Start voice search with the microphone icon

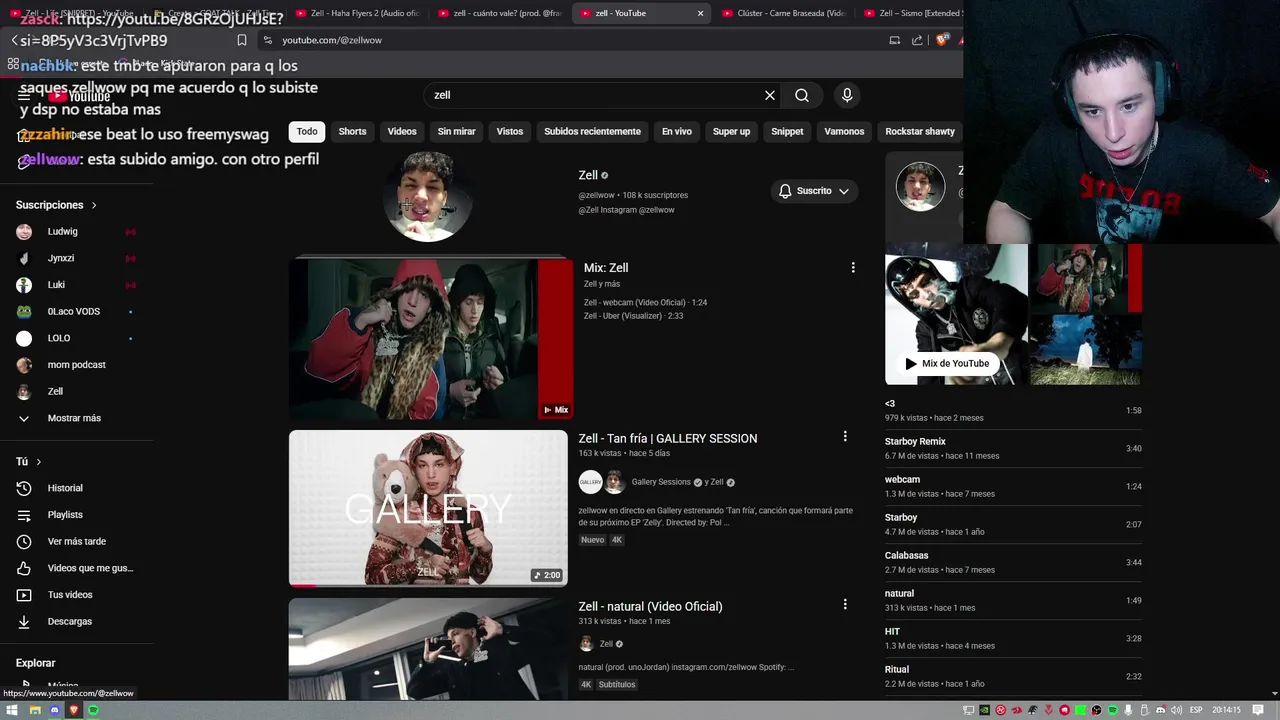click(x=847, y=95)
